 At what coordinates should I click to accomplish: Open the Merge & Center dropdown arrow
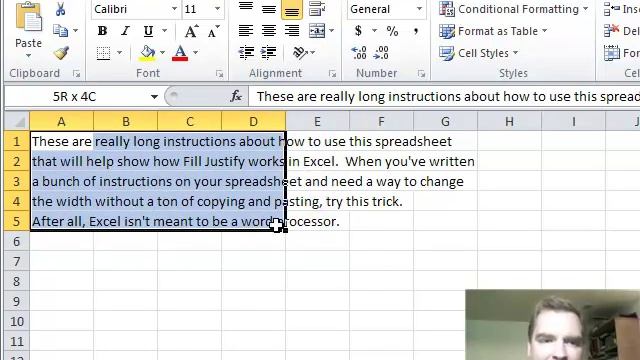pyautogui.click(x=331, y=31)
